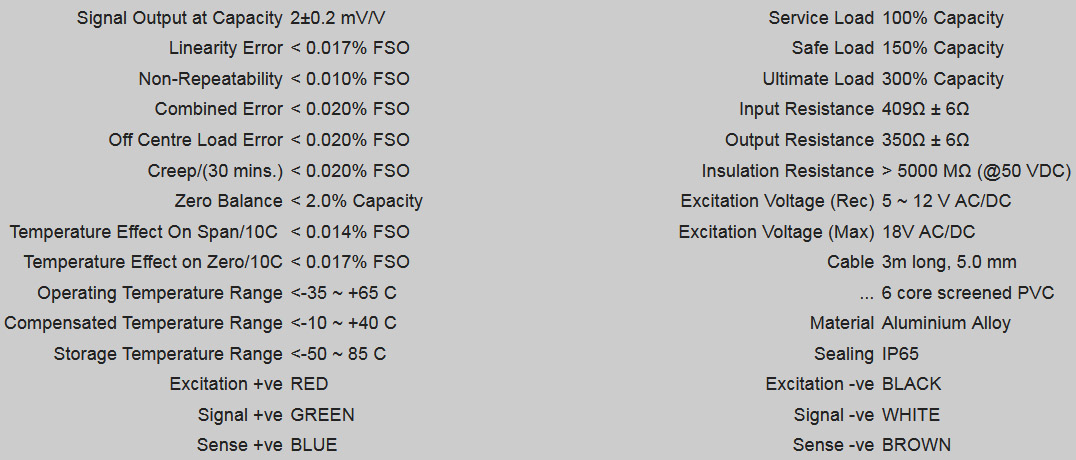Click the Safe Load label

[832, 48]
